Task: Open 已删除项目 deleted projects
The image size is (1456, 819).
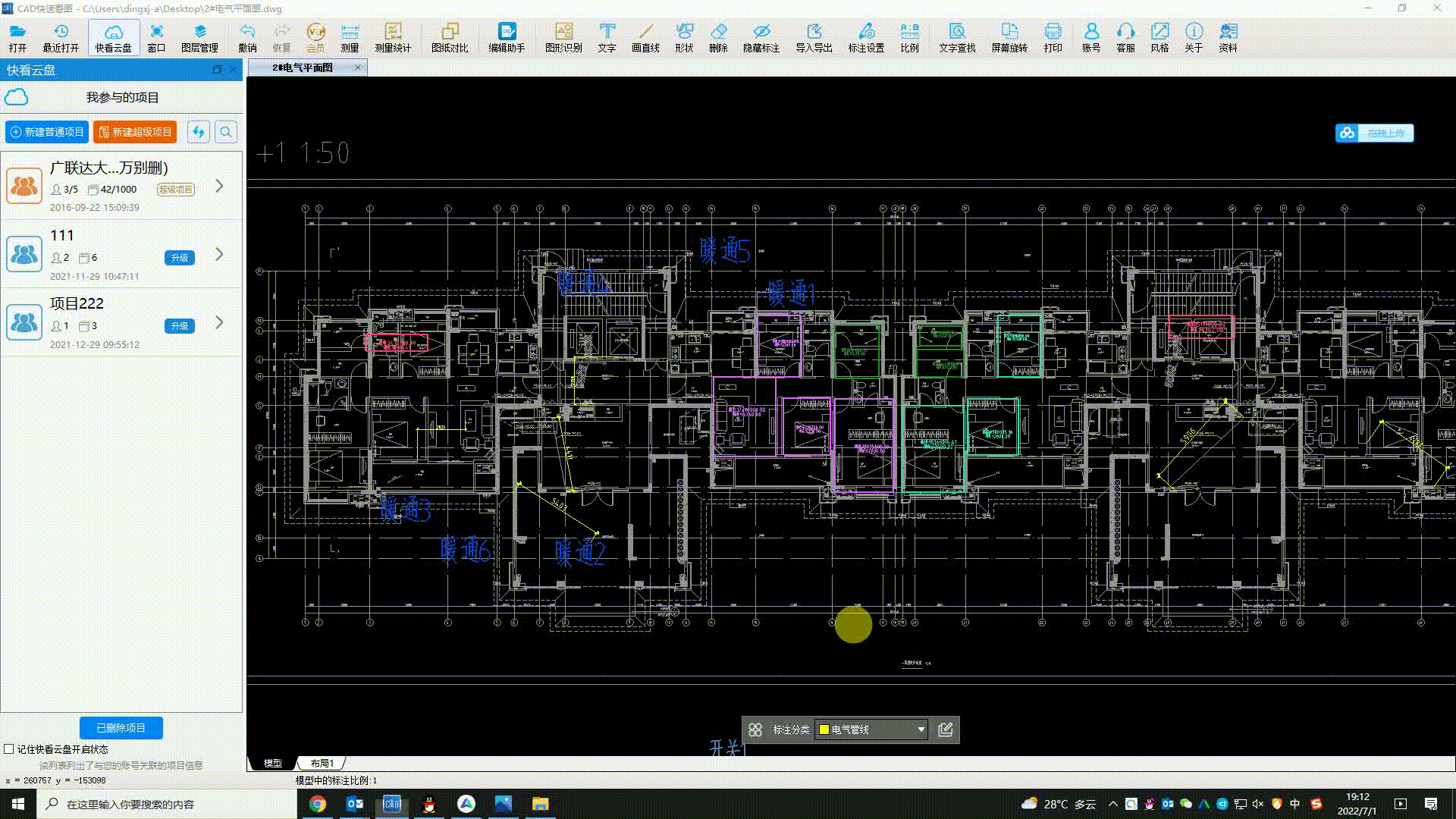Action: (121, 728)
